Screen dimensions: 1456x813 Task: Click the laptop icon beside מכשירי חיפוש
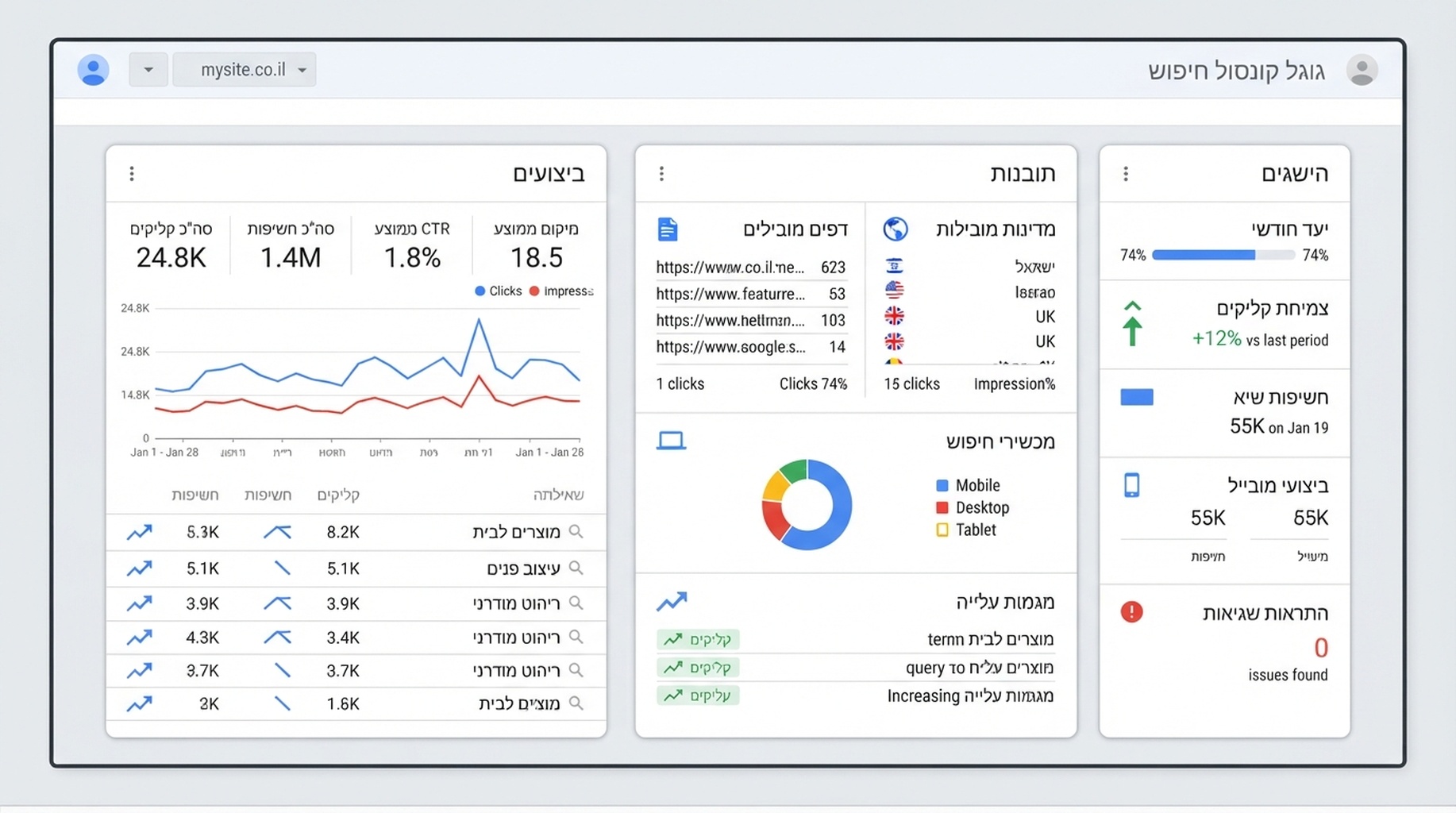click(671, 441)
